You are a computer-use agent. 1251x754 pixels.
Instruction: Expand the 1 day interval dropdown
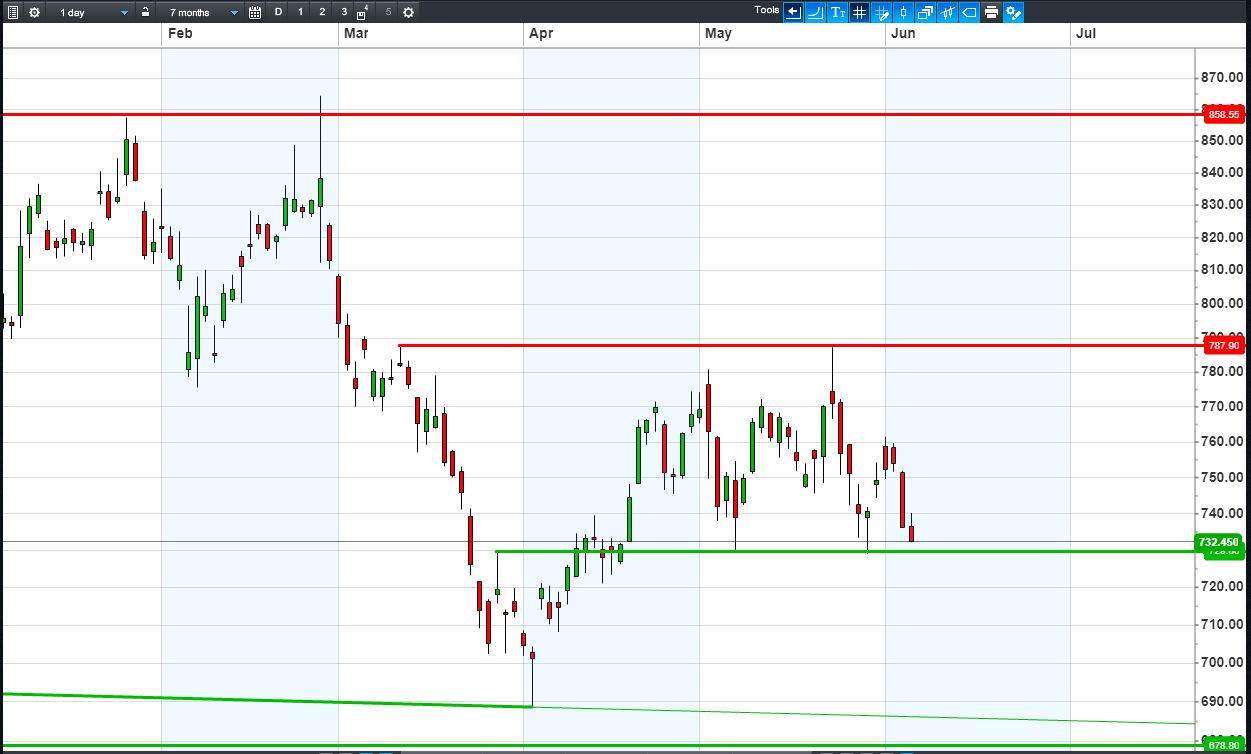(95, 12)
